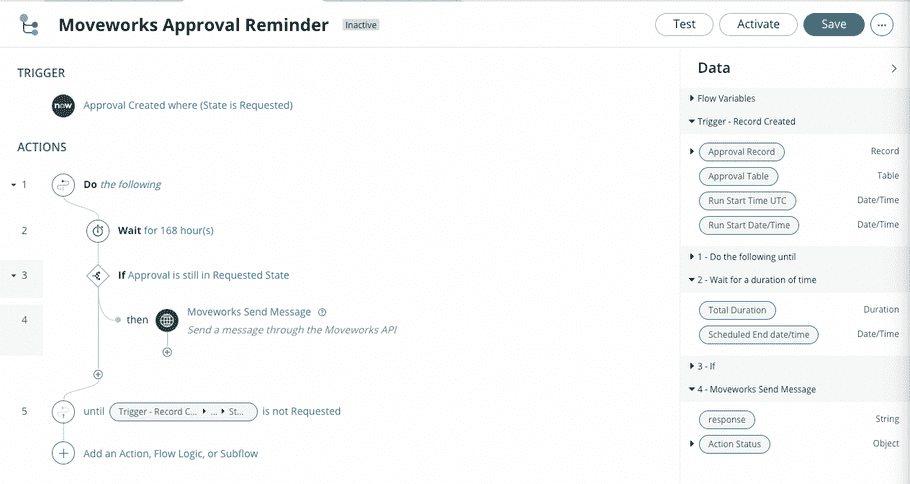Click the Do the following loop icon
Screen dimensions: 910x484
[x=63, y=185]
